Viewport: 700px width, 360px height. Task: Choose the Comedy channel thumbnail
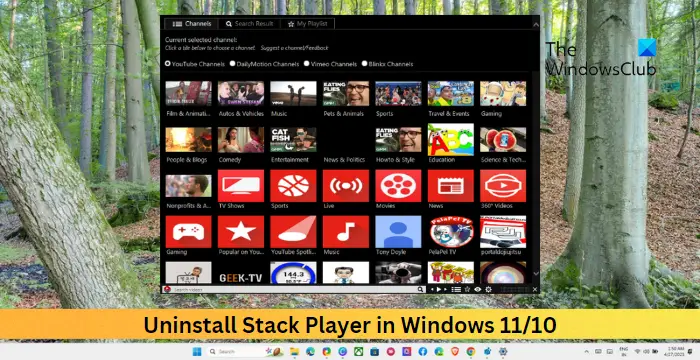[241, 140]
